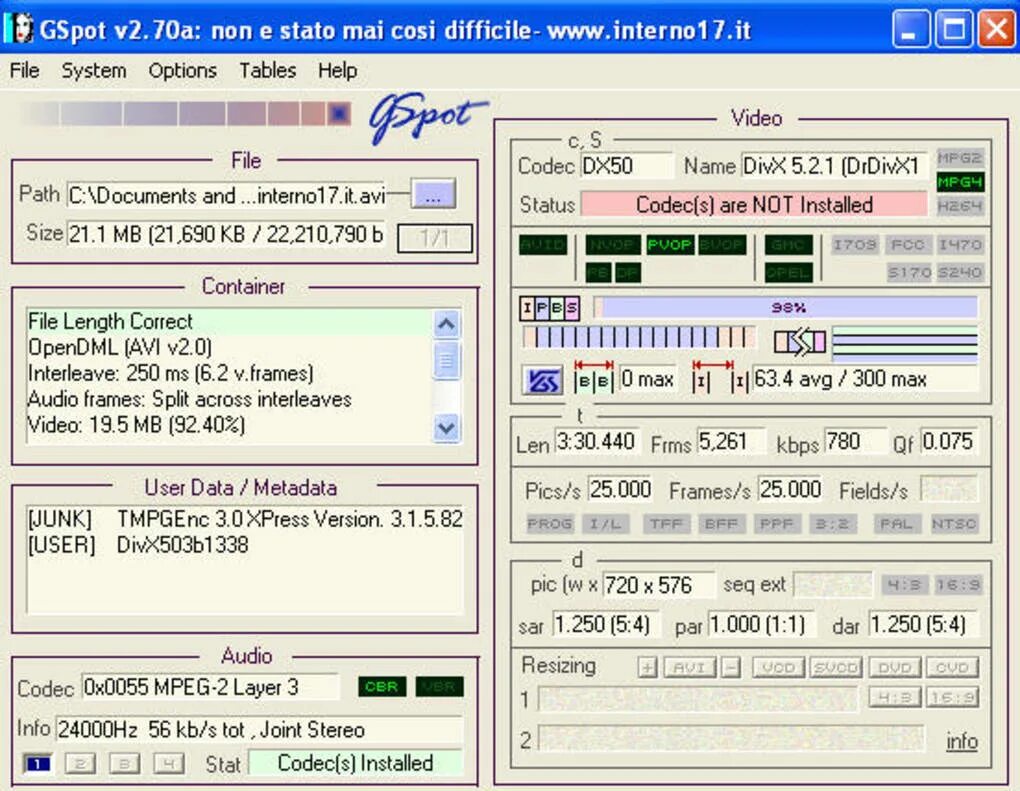
Task: Open the Tables menu
Action: pyautogui.click(x=267, y=70)
